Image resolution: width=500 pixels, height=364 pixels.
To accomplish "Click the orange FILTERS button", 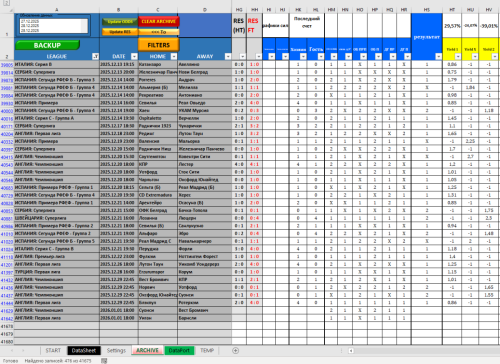I will tap(159, 45).
